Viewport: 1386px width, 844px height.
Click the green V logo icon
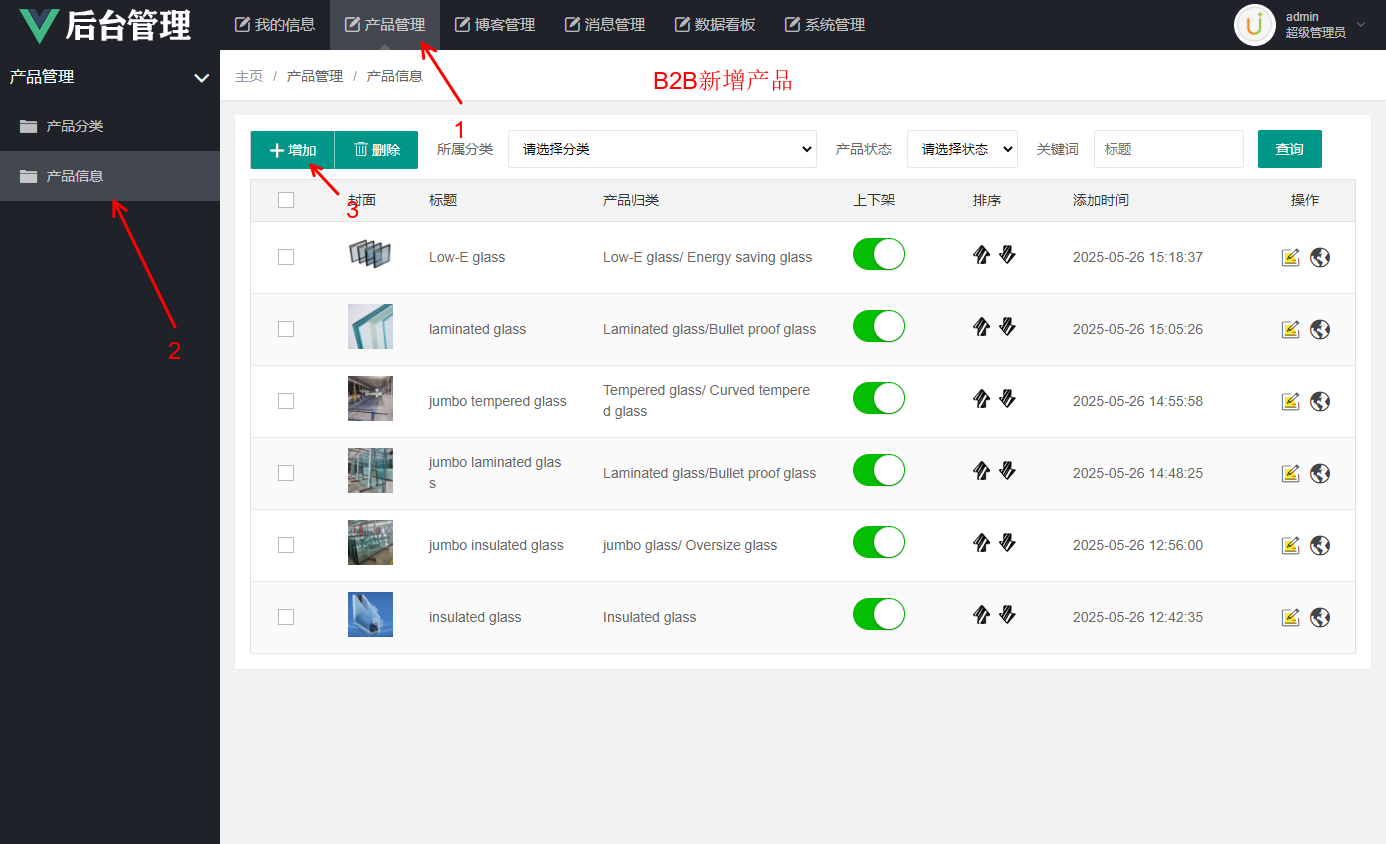tap(39, 26)
